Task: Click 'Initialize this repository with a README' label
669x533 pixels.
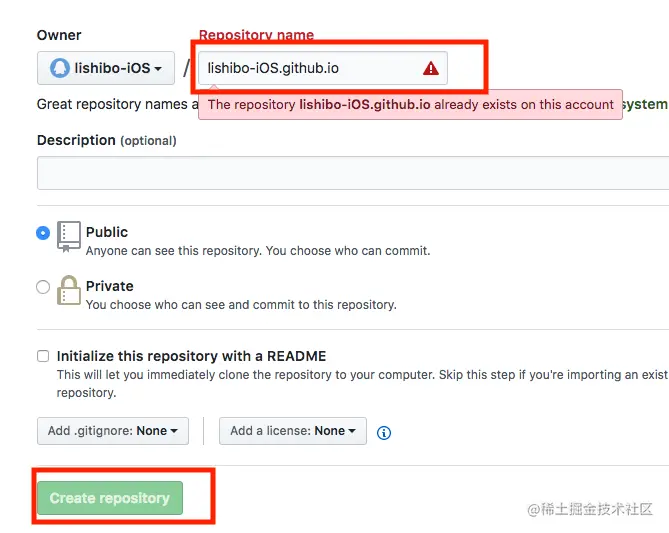Action: click(191, 356)
